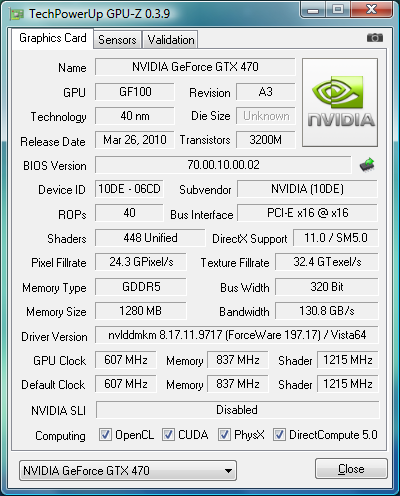Click the Default Clock row Shader field 1215 MHz
The image size is (400, 496).
click(x=348, y=384)
